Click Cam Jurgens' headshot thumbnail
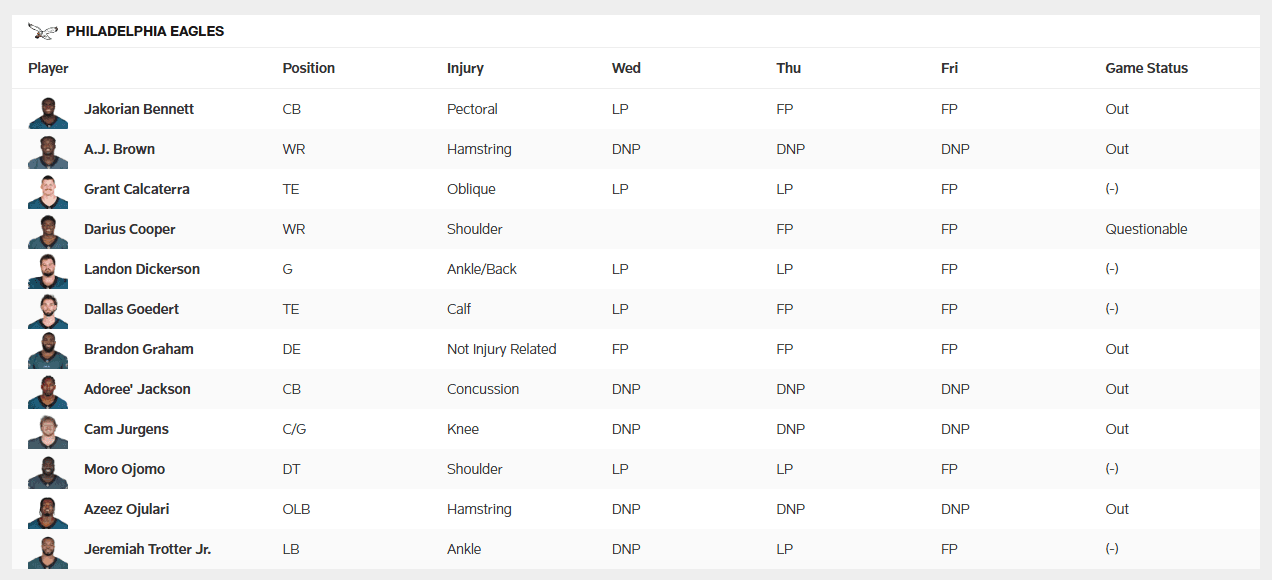Screen dimensions: 1272x580 (x=48, y=431)
